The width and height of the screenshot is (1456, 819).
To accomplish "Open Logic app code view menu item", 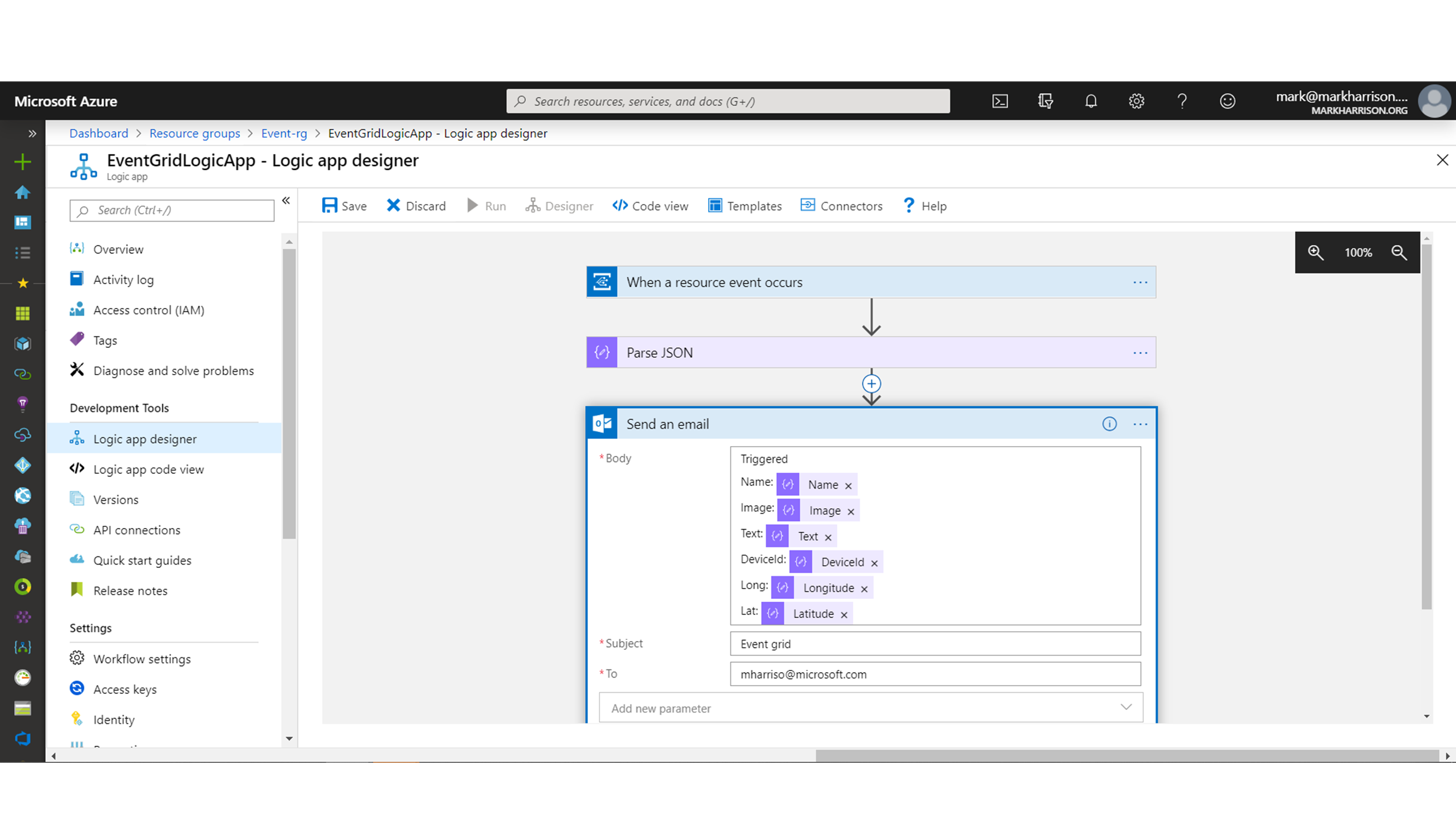I will coord(148,469).
